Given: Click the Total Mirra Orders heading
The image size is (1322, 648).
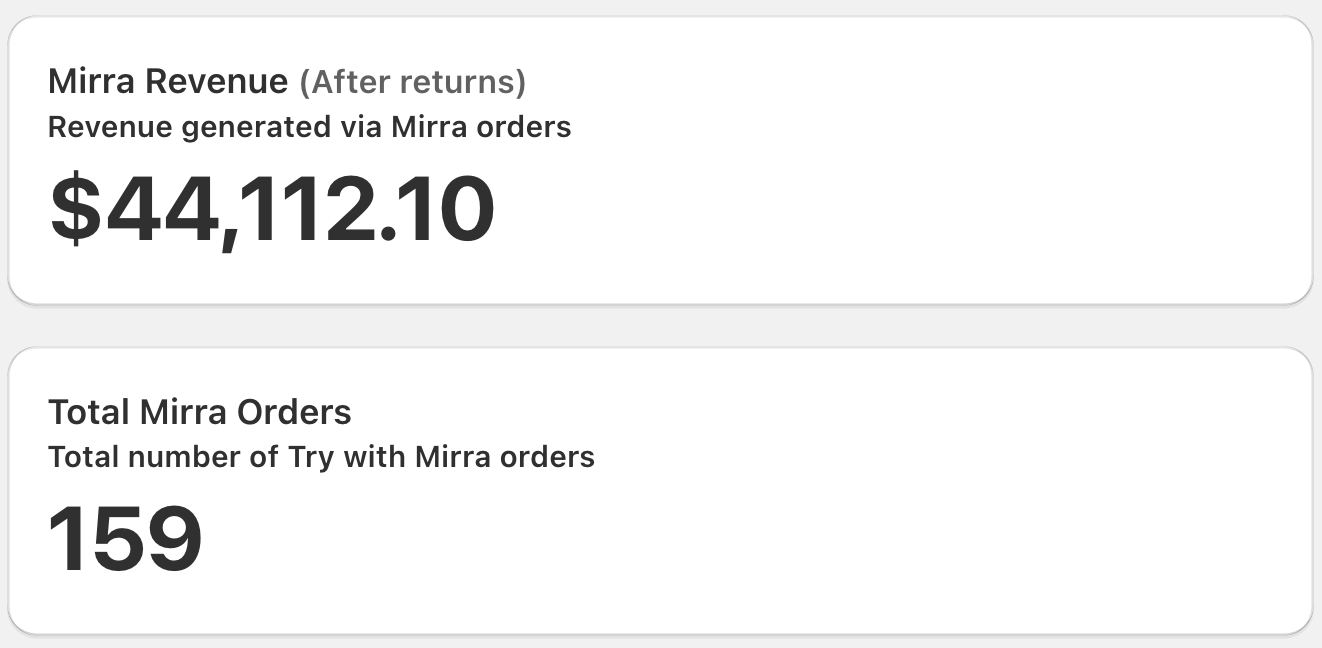Looking at the screenshot, I should (x=199, y=412).
